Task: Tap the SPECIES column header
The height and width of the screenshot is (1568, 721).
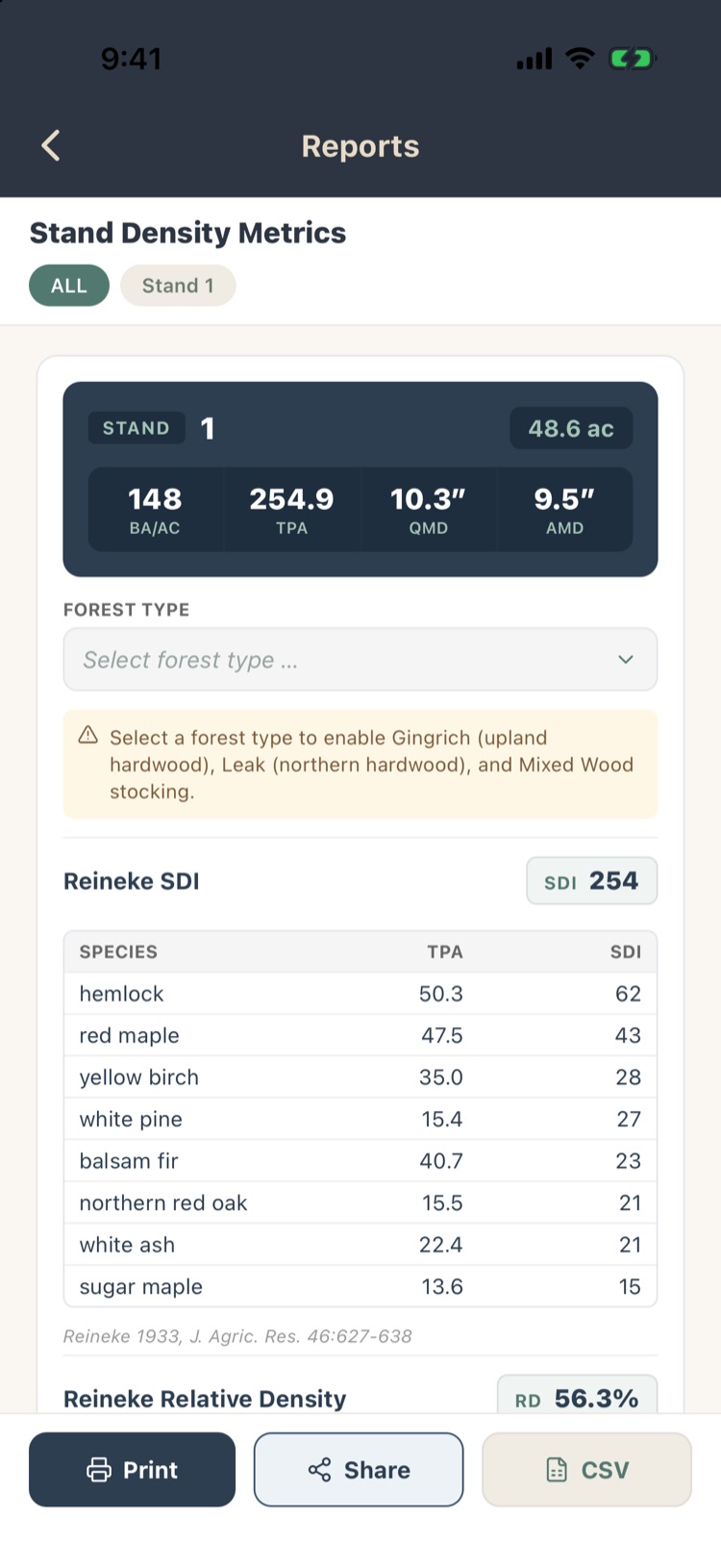Action: (118, 952)
